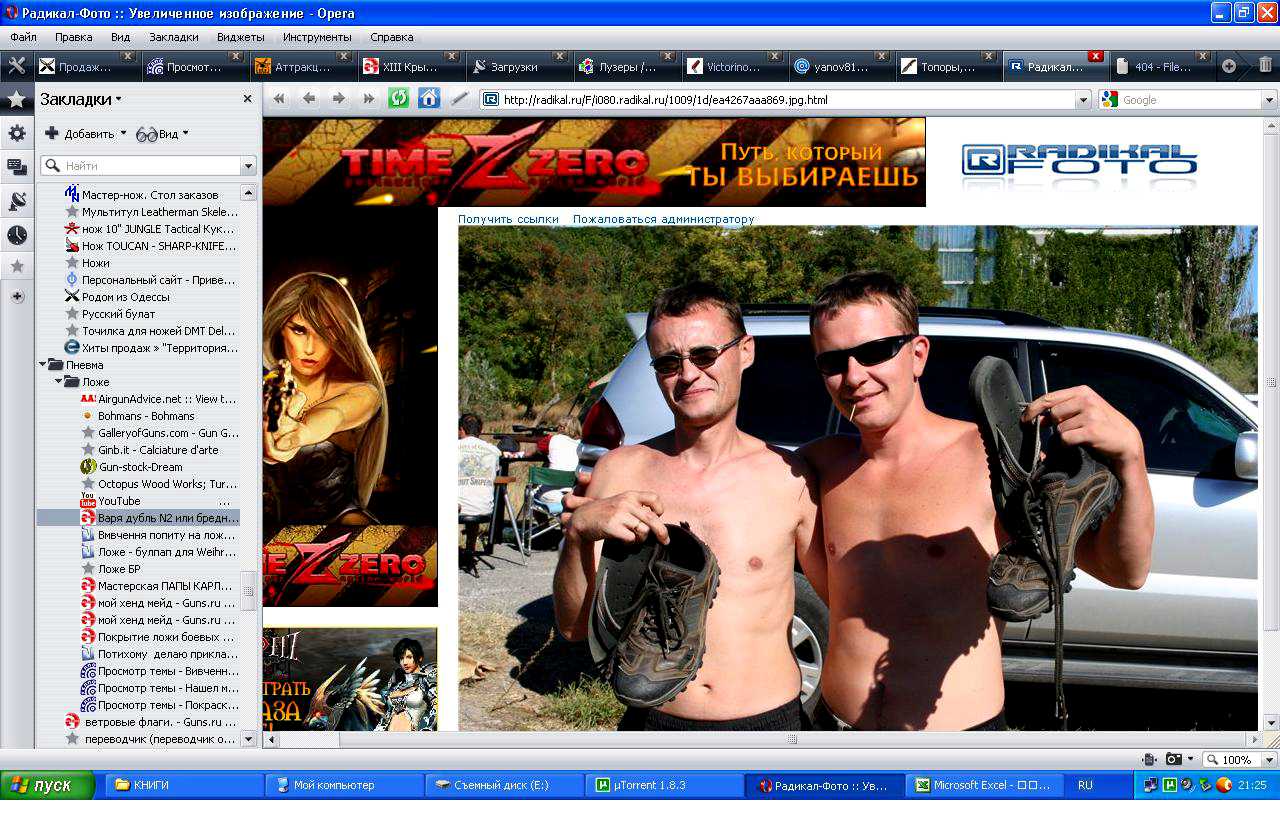Open the Закладки menu in menu bar
This screenshot has width=1280, height=826.
coord(173,37)
